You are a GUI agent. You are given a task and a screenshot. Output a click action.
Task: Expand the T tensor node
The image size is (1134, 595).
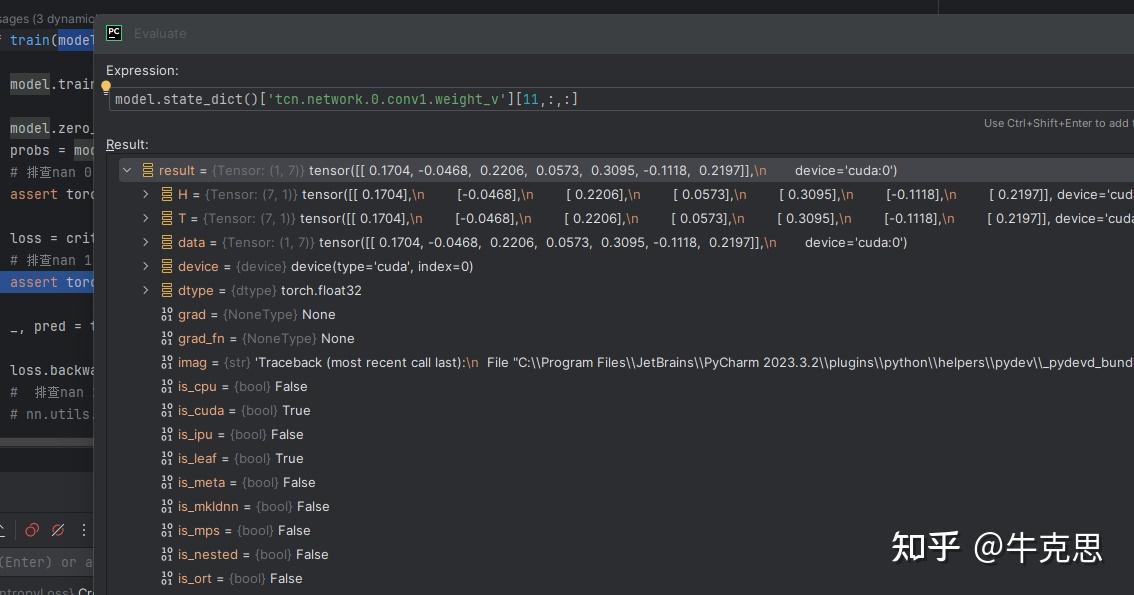[146, 218]
